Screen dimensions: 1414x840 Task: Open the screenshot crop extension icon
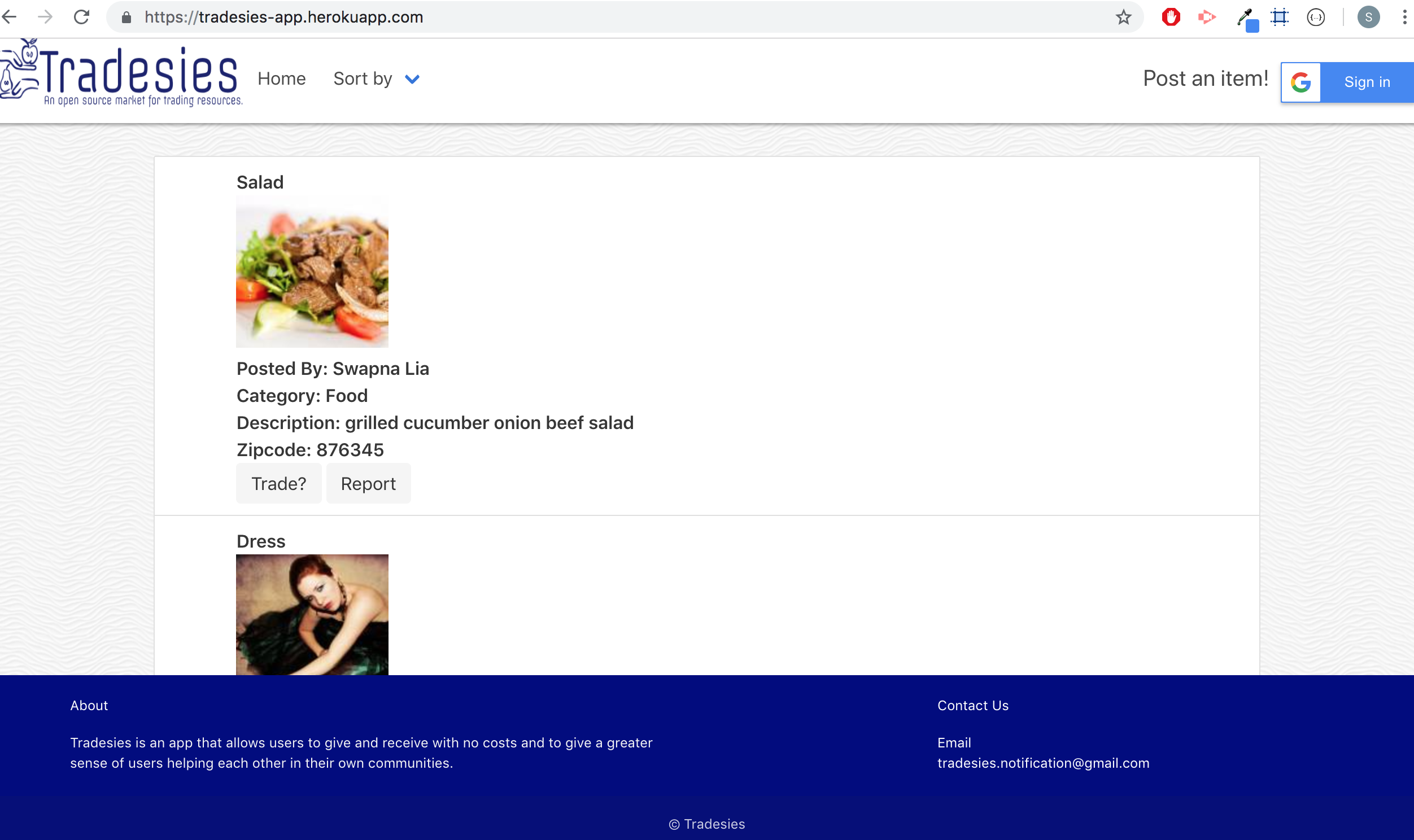click(x=1279, y=17)
